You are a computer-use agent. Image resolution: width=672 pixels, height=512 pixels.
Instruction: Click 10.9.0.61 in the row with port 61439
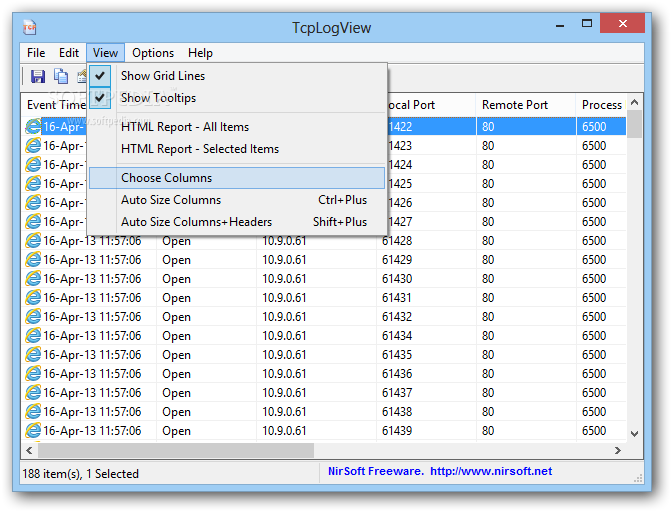[284, 431]
